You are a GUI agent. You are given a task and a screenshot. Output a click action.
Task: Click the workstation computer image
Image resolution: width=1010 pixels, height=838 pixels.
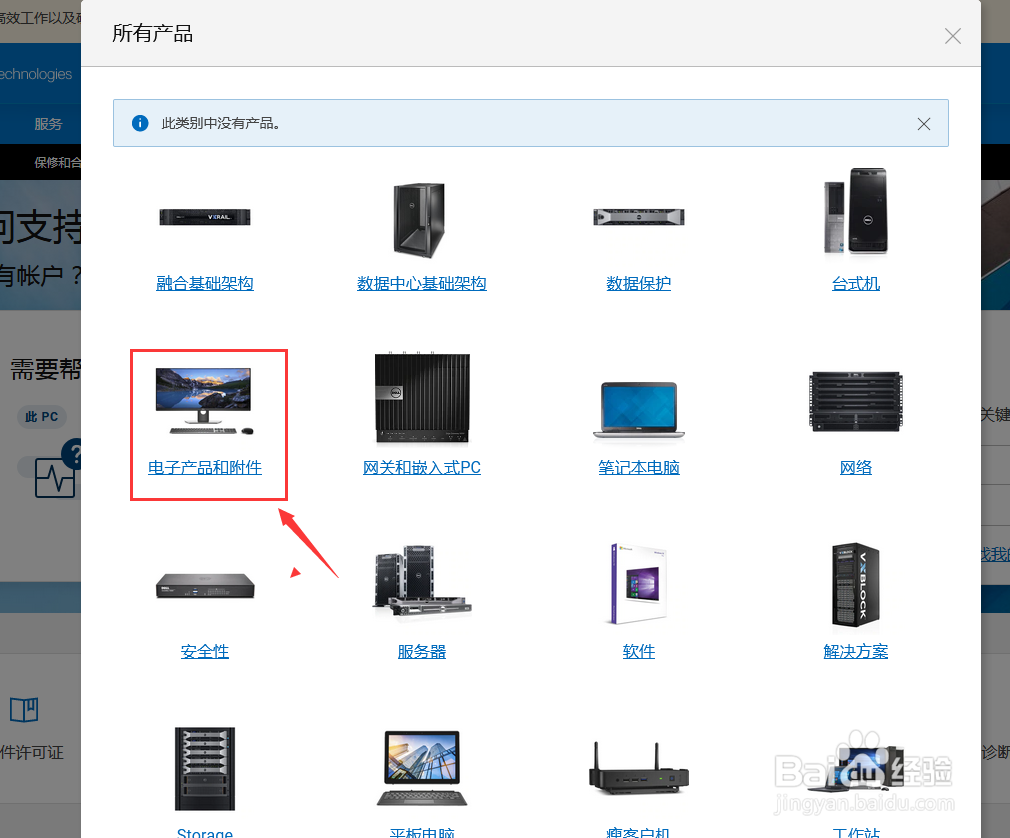pos(855,768)
